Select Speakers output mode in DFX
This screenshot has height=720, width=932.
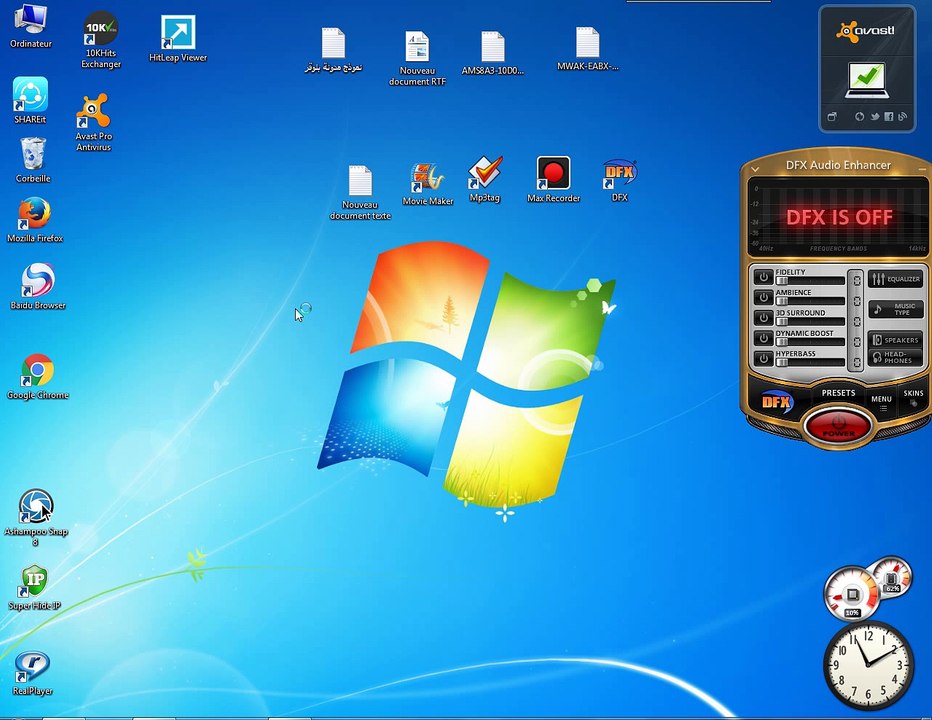coord(895,340)
